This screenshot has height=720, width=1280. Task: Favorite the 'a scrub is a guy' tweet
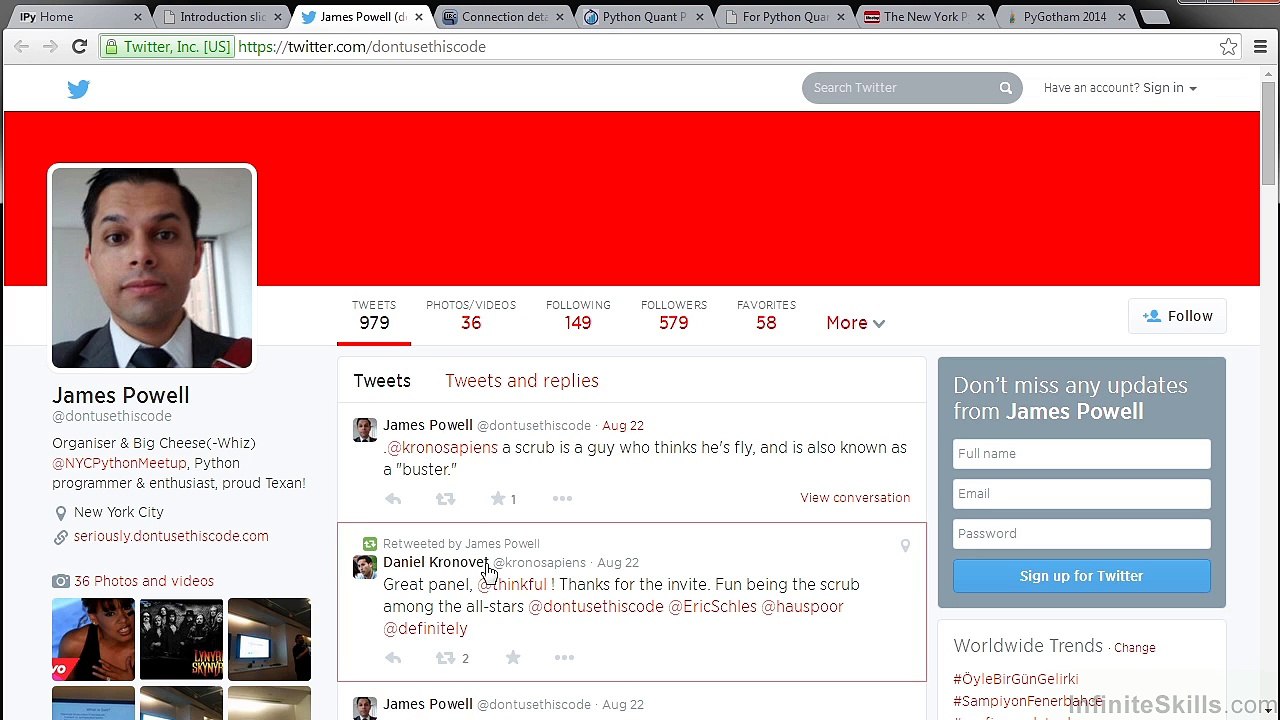[x=497, y=499]
